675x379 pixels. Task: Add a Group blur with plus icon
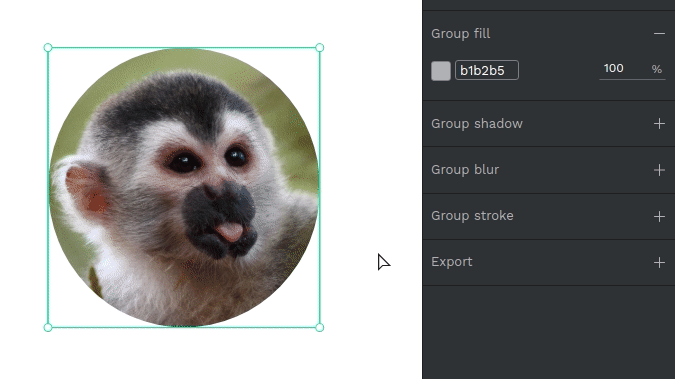(659, 170)
